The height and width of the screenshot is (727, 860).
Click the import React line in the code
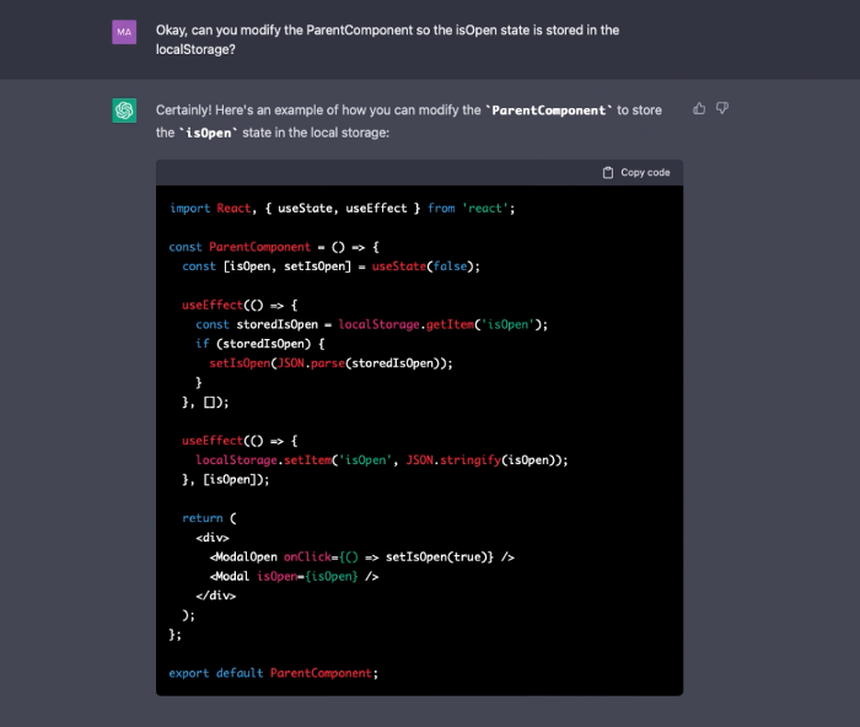[342, 208]
